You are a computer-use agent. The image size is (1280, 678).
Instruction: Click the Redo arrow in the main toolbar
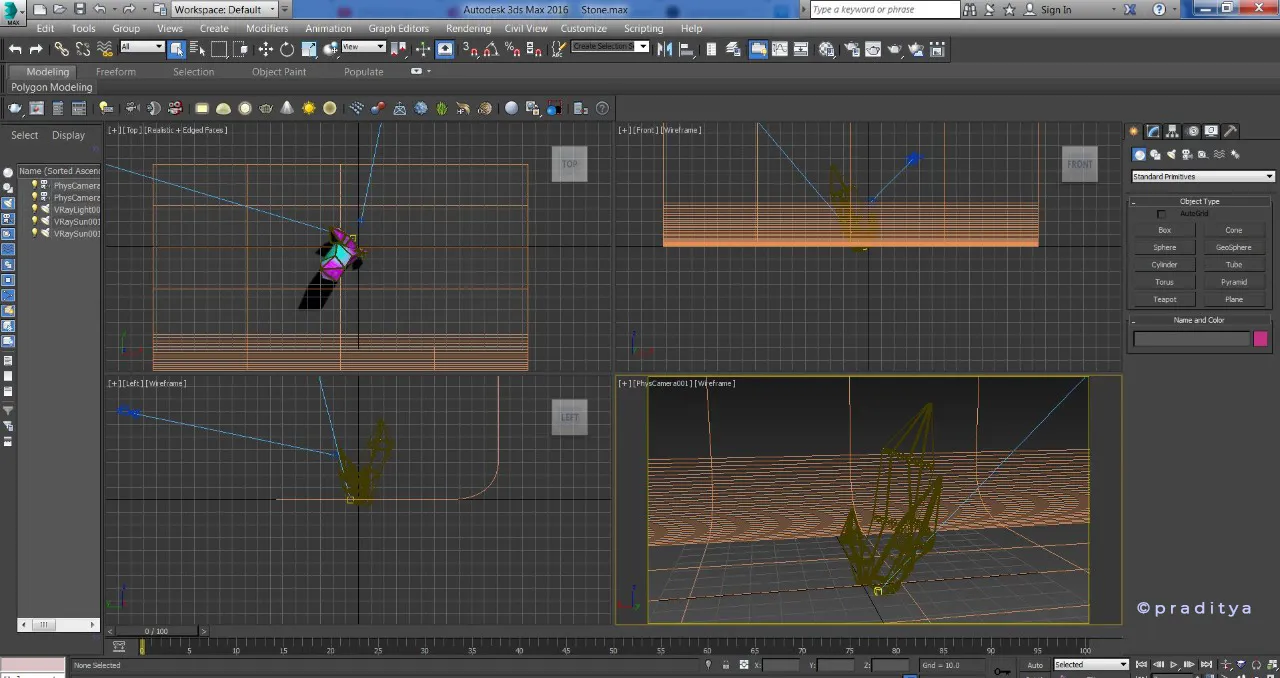pos(36,49)
